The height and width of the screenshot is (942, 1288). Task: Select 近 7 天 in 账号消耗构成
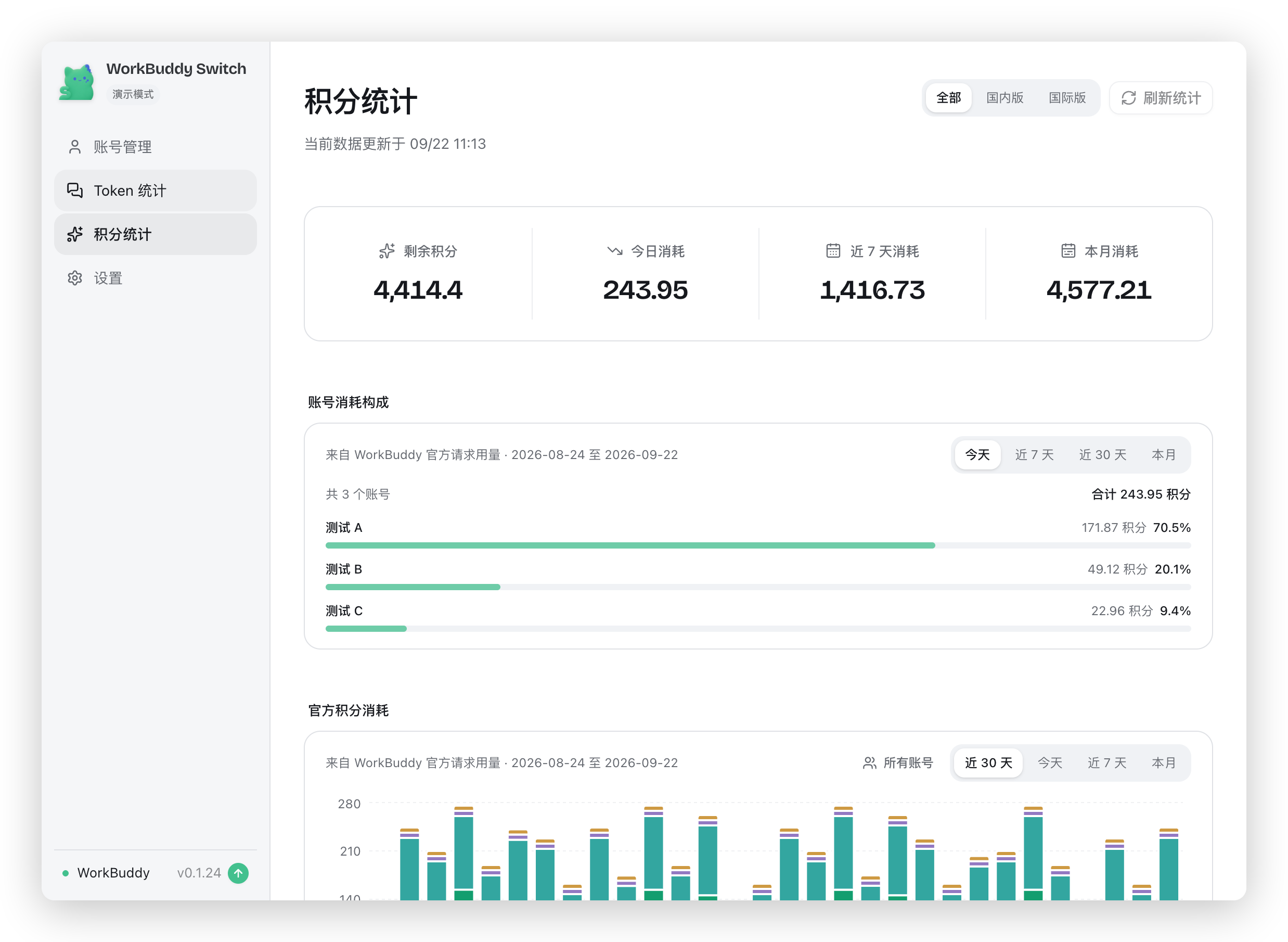click(1034, 455)
